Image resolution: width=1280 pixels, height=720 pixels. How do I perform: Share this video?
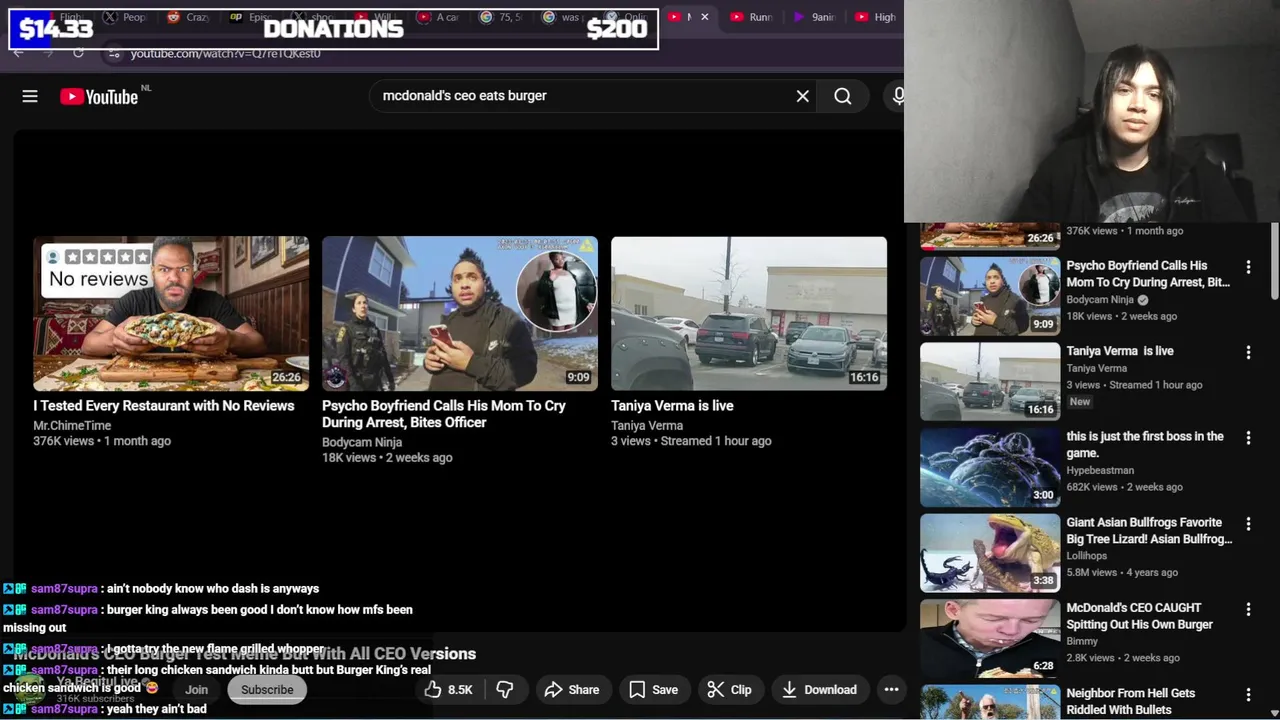(x=572, y=689)
